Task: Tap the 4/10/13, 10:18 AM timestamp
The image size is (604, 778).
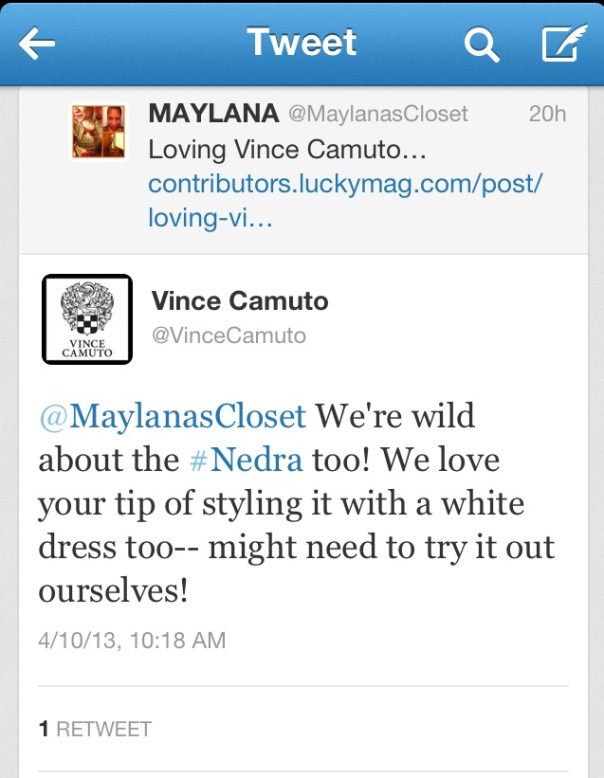Action: (131, 639)
